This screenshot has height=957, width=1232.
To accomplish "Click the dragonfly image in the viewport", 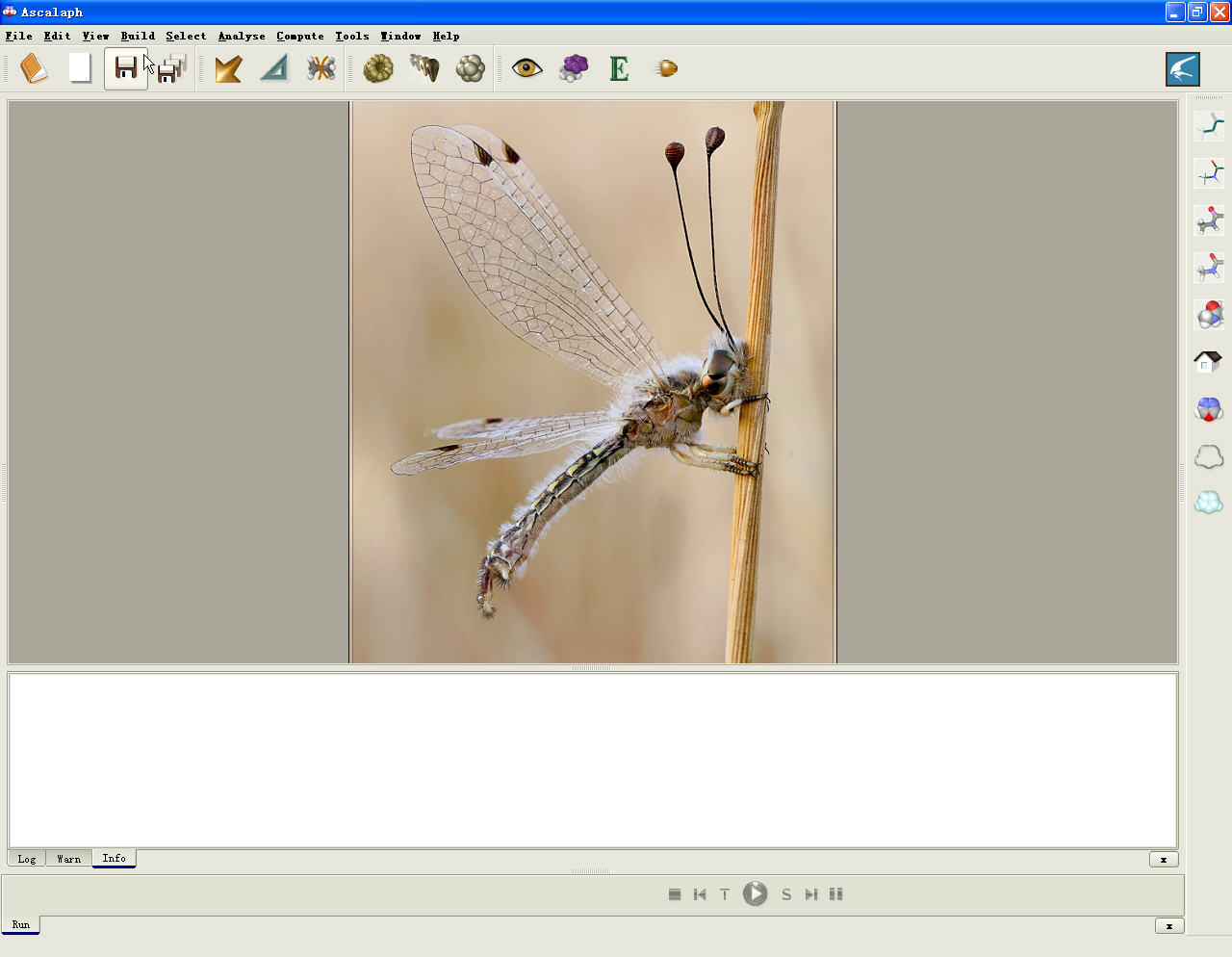I will [593, 382].
